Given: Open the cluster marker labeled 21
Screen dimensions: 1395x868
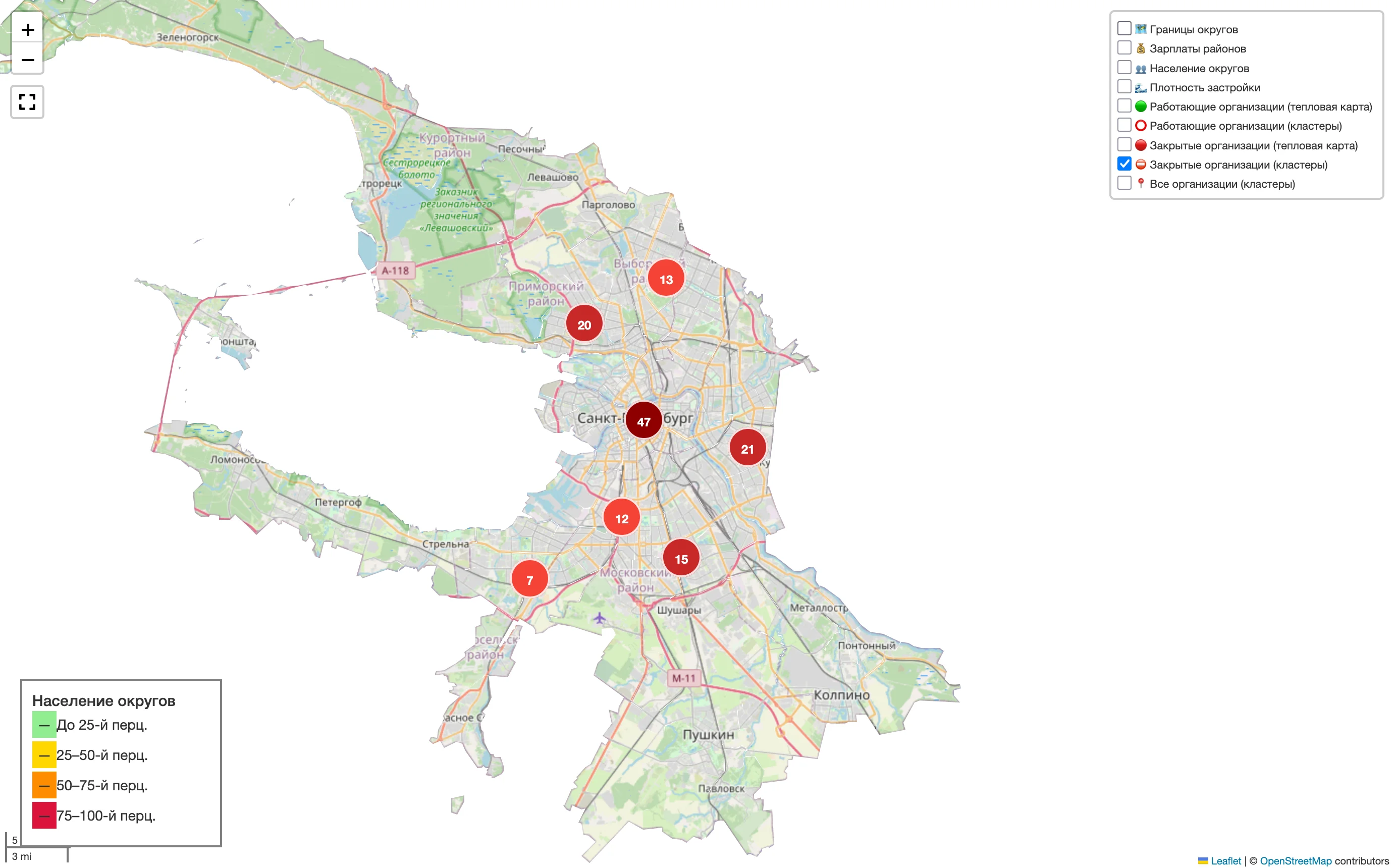Looking at the screenshot, I should click(x=747, y=448).
